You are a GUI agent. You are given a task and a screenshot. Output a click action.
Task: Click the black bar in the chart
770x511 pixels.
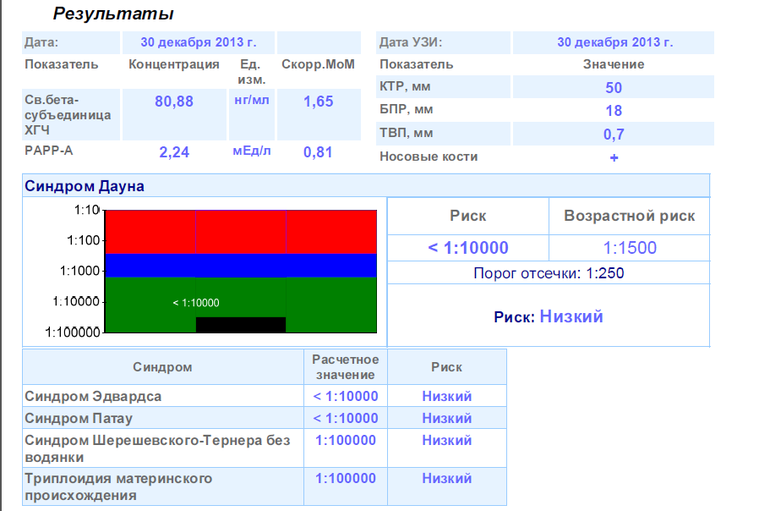tap(240, 325)
